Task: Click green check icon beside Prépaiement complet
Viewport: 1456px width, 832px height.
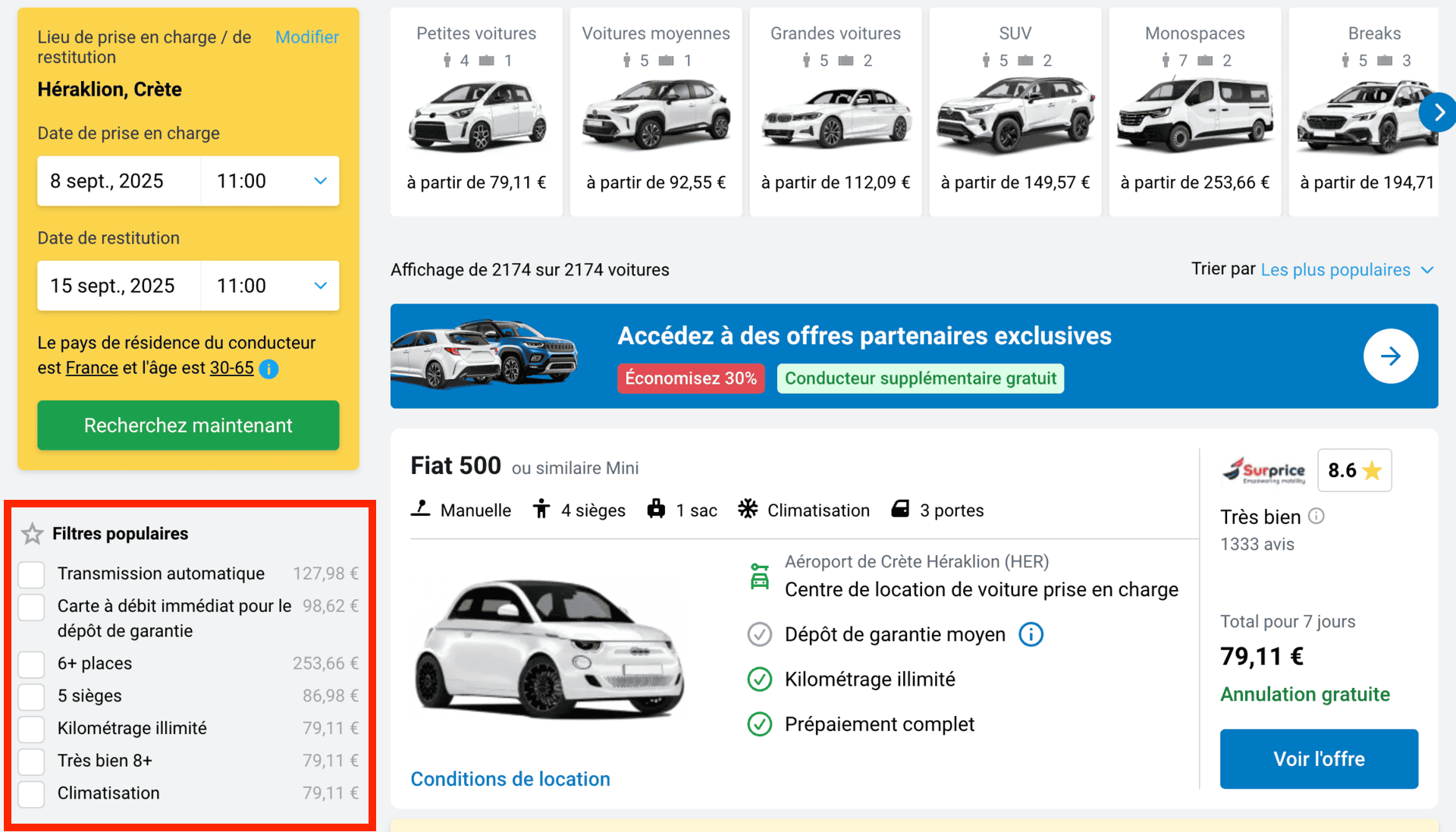Action: click(x=759, y=724)
